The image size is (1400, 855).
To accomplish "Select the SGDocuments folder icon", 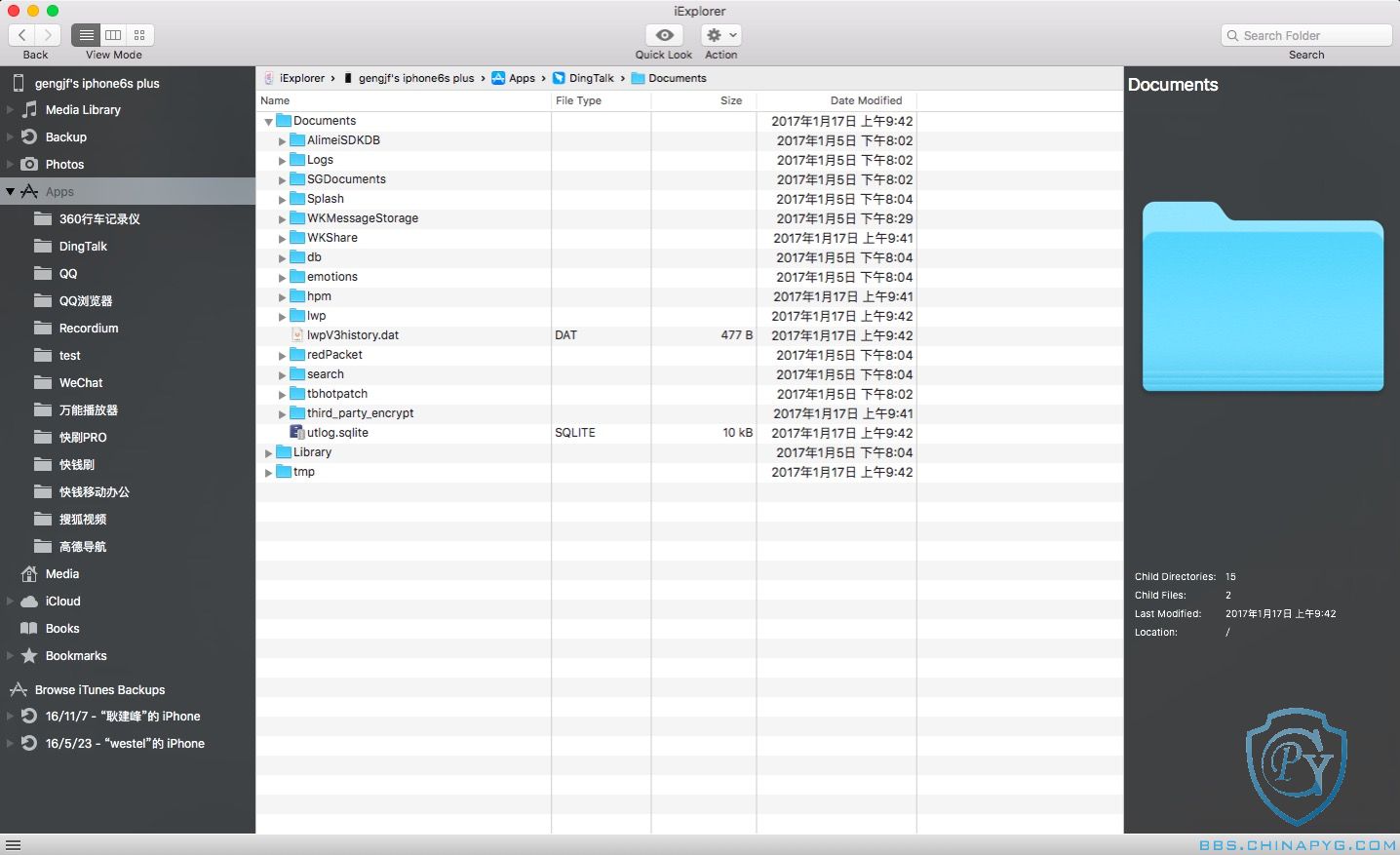I will 297,179.
